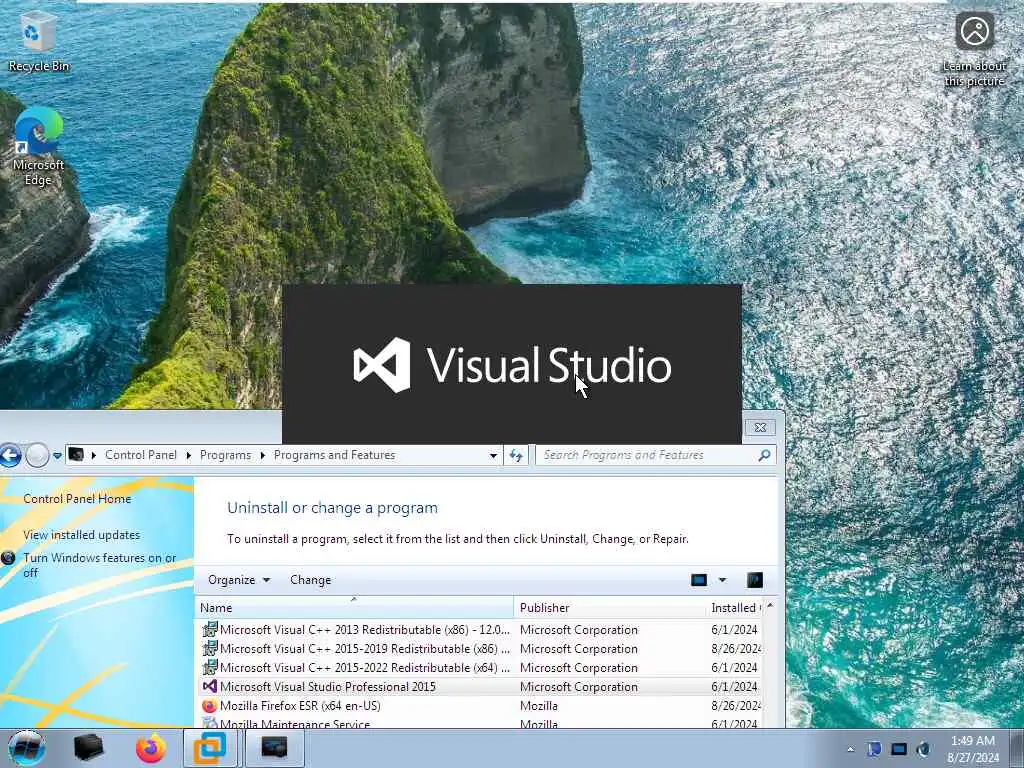
Task: Go back in Control Panel navigation
Action: click(10, 455)
